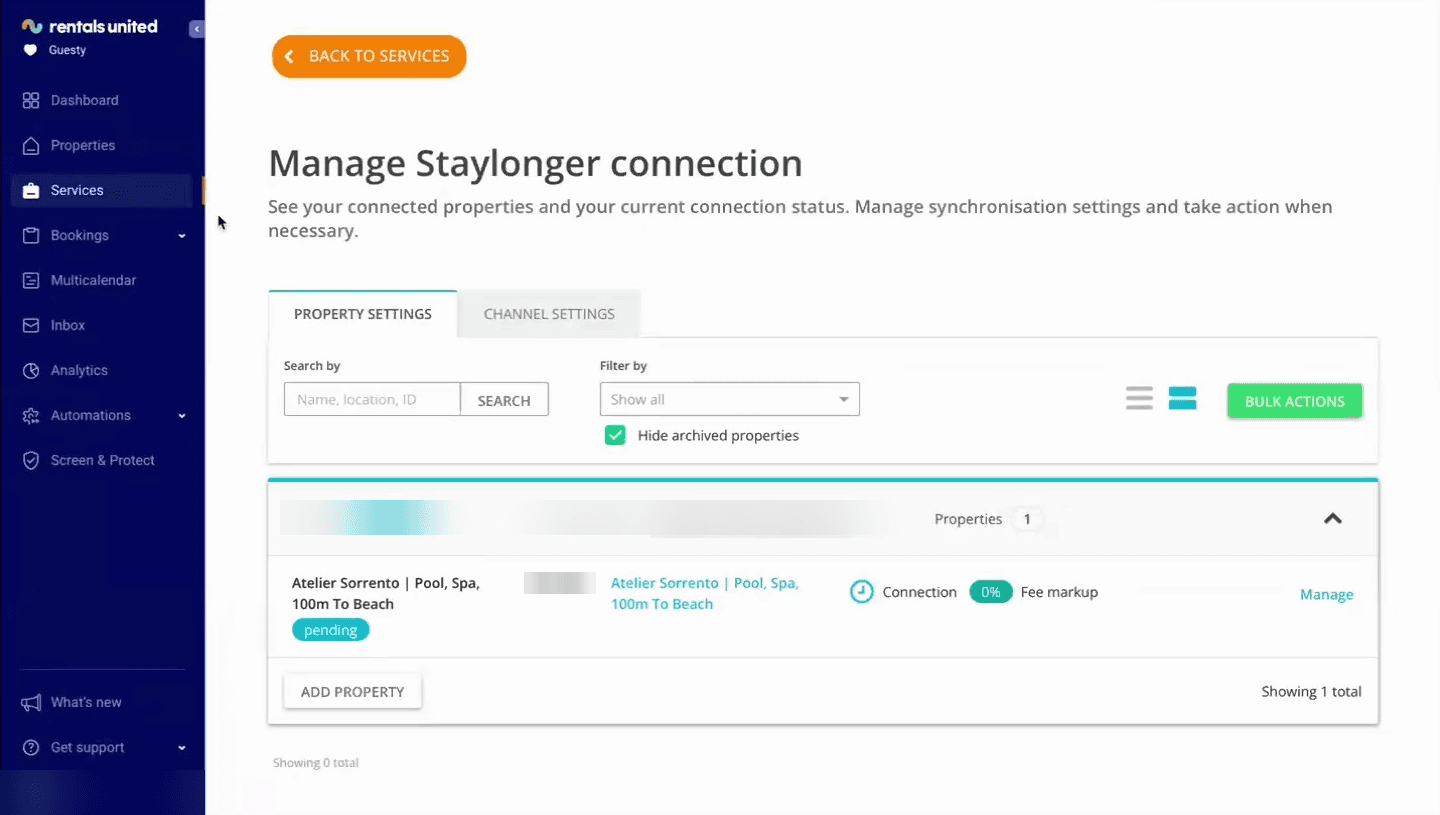Click the Back to Services button
1440x815 pixels.
coord(369,57)
